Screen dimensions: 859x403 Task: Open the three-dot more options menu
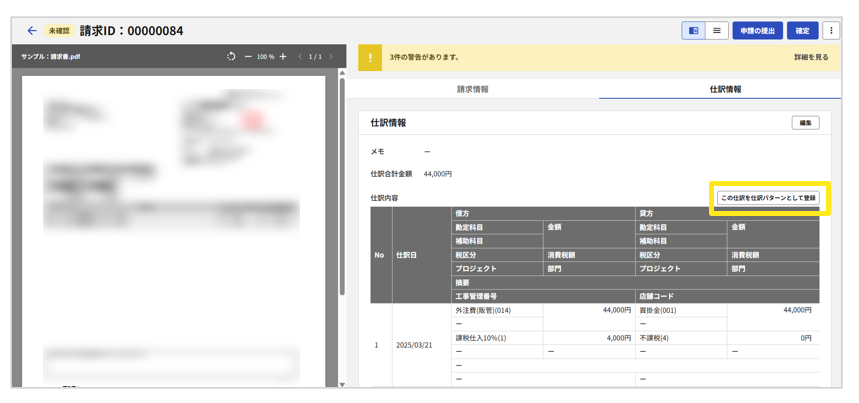(x=831, y=31)
